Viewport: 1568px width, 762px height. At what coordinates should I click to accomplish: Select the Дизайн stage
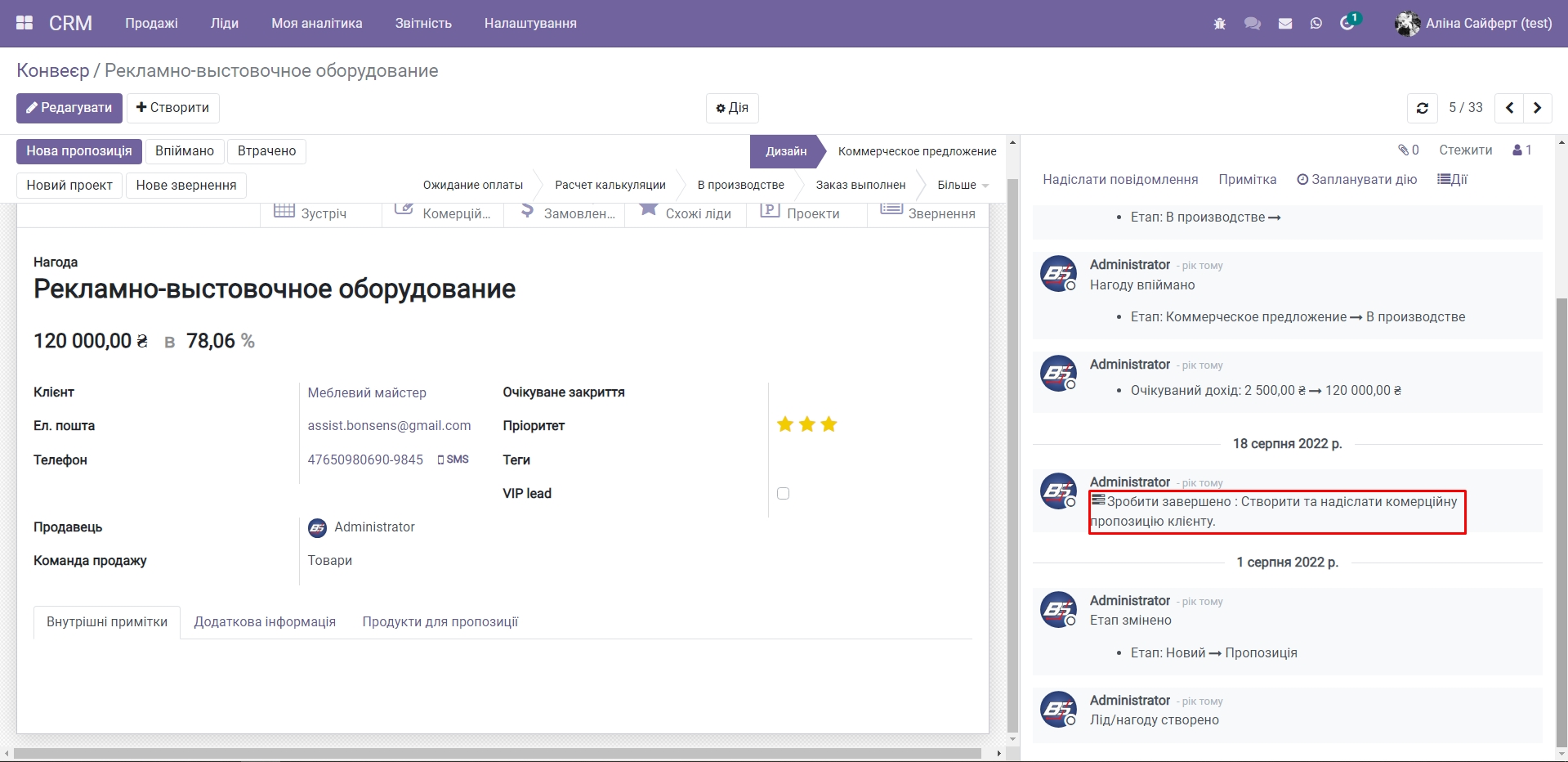point(785,151)
